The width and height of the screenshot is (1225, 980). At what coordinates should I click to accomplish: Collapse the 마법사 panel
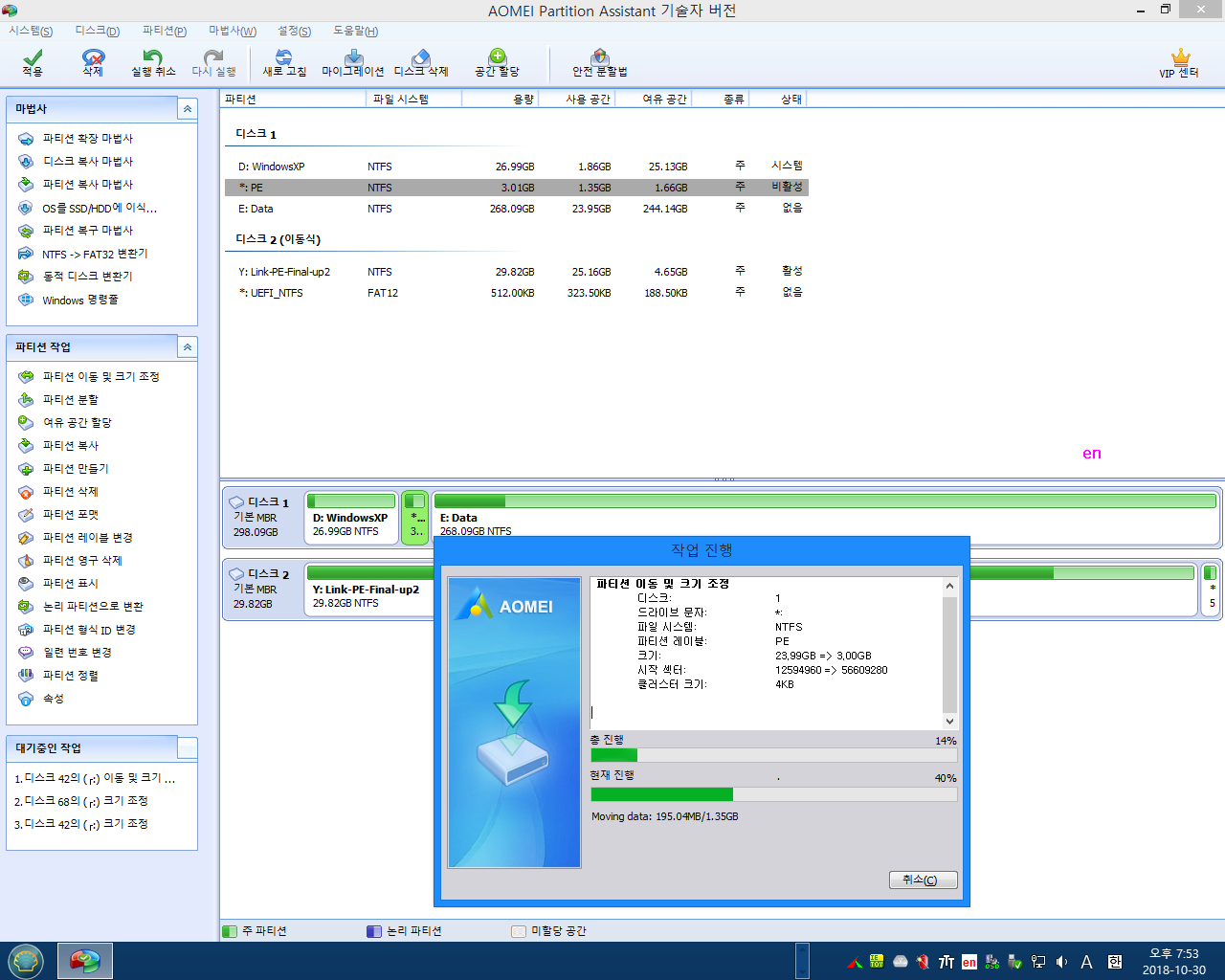point(188,109)
